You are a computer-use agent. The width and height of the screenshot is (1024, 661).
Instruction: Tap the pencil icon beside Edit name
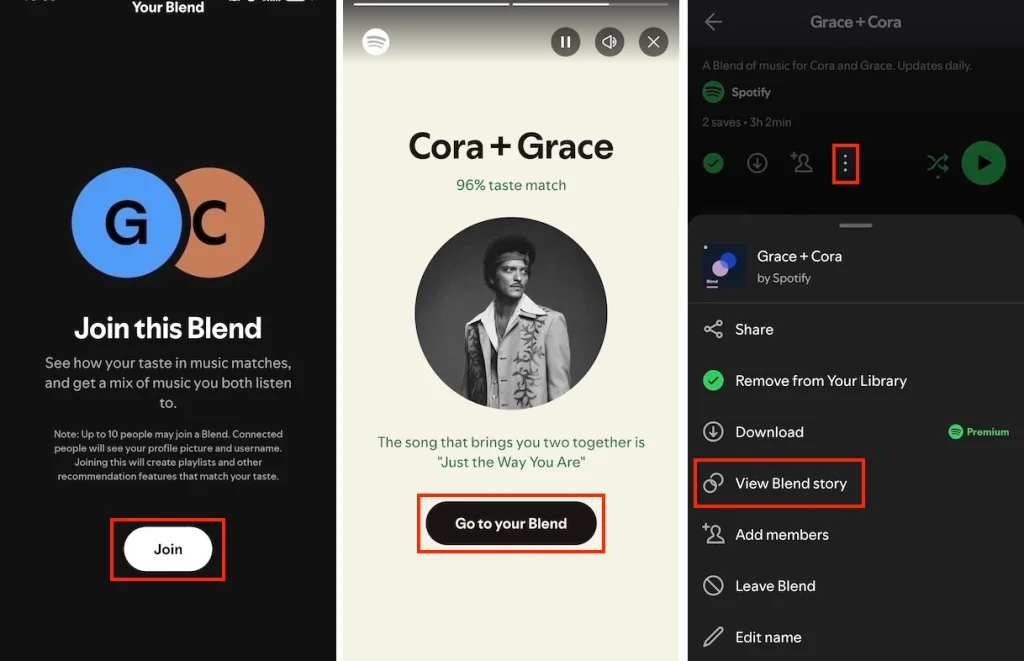[x=713, y=637]
